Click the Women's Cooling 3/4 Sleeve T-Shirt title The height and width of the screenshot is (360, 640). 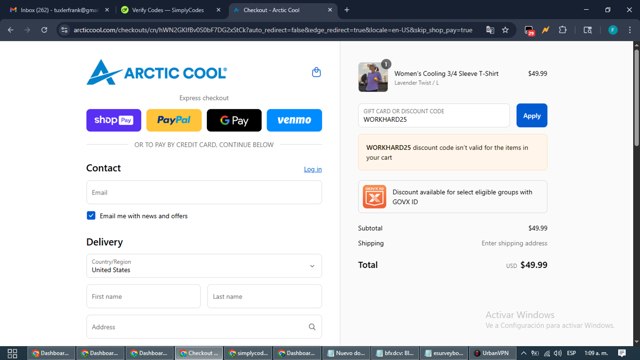click(446, 73)
